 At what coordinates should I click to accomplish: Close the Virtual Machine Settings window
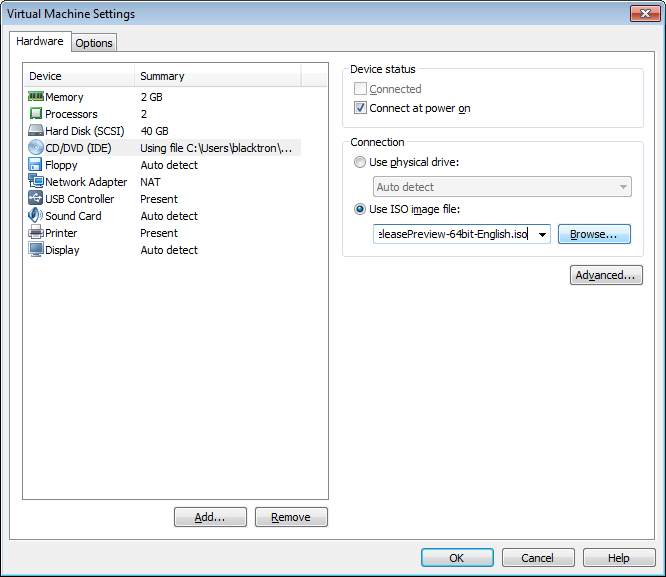[645, 13]
